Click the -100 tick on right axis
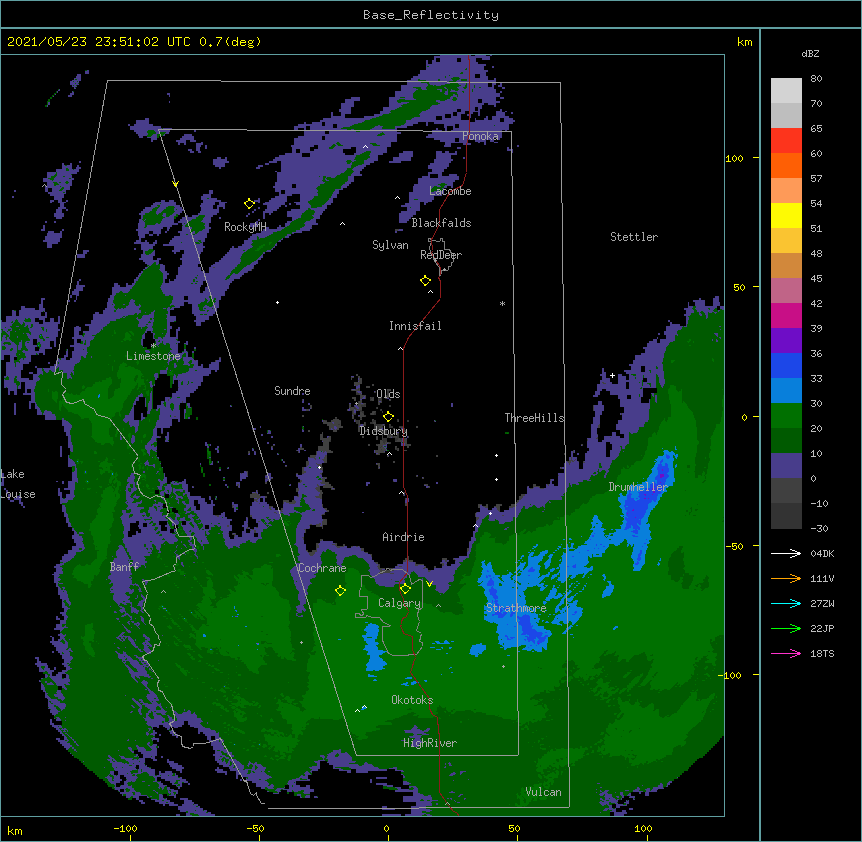 [x=732, y=675]
